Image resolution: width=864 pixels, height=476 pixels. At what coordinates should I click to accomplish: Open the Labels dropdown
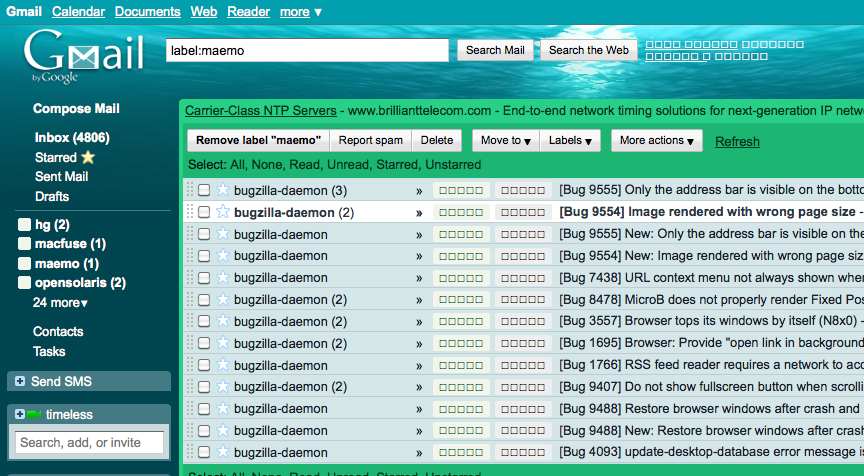570,140
